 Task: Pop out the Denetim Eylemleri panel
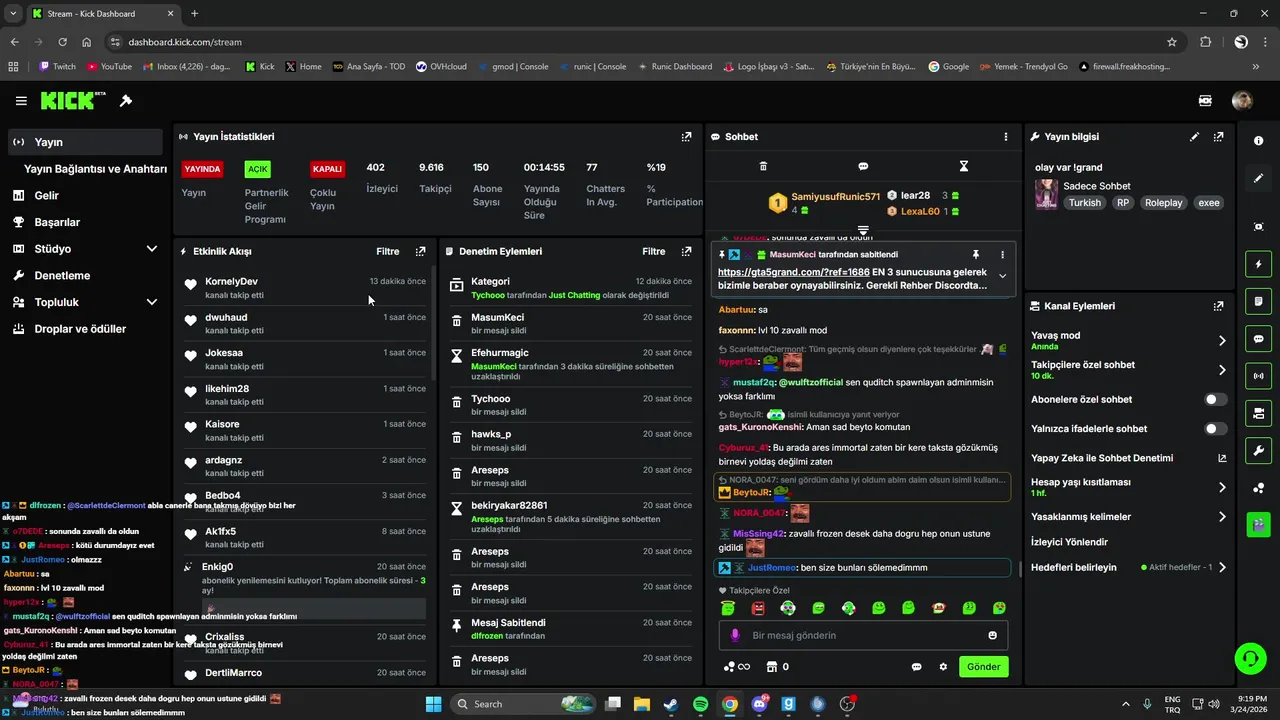click(686, 252)
